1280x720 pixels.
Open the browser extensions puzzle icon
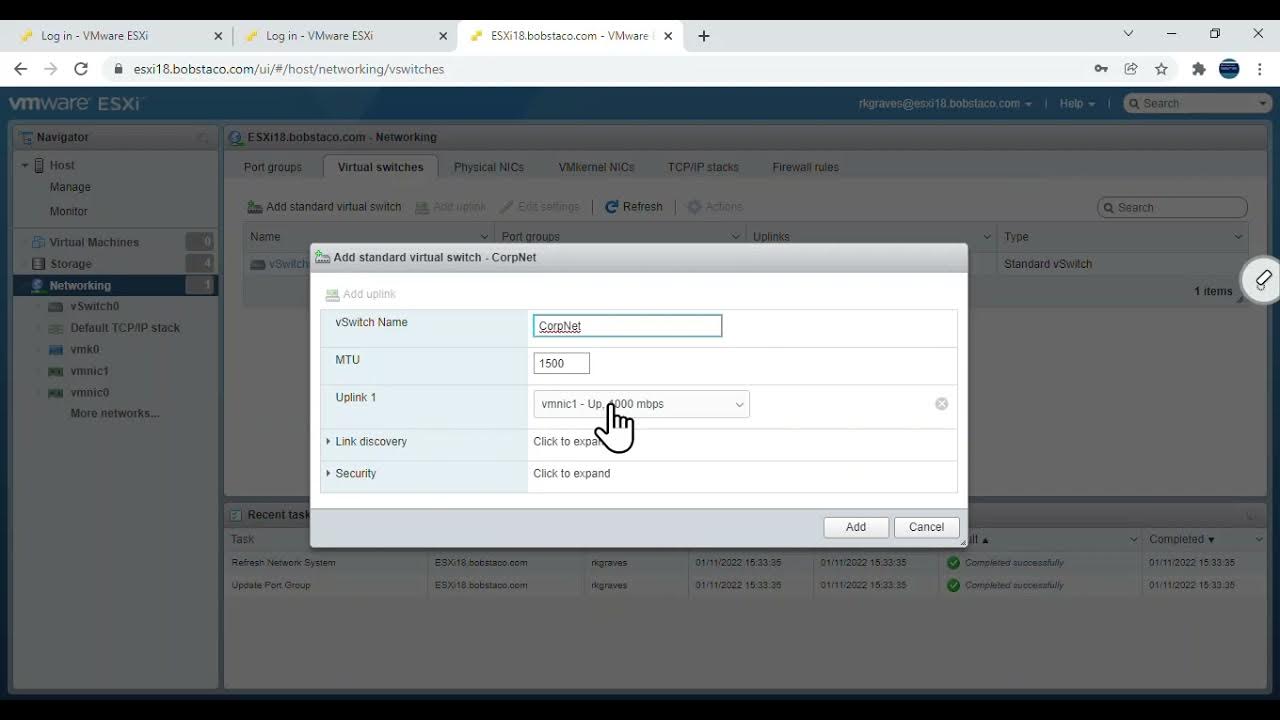click(x=1199, y=69)
